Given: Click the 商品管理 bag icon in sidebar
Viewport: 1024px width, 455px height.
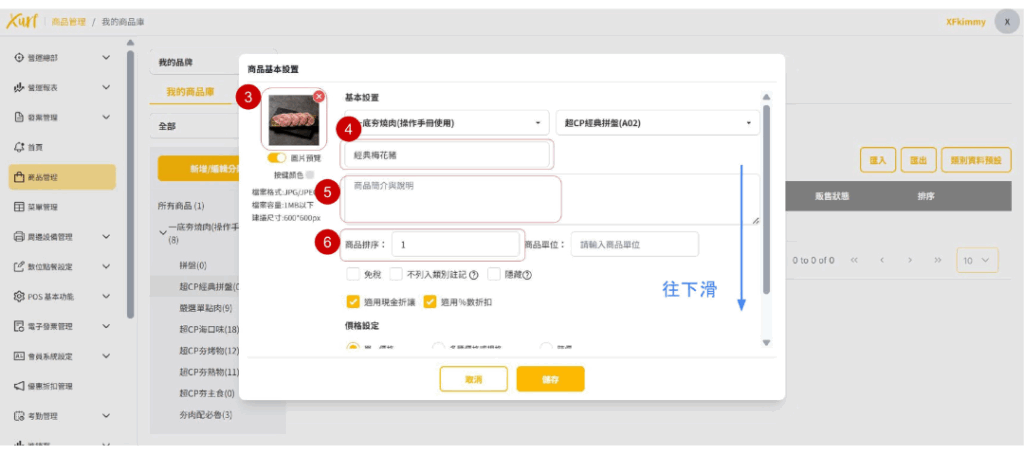Looking at the screenshot, I should click(x=19, y=177).
